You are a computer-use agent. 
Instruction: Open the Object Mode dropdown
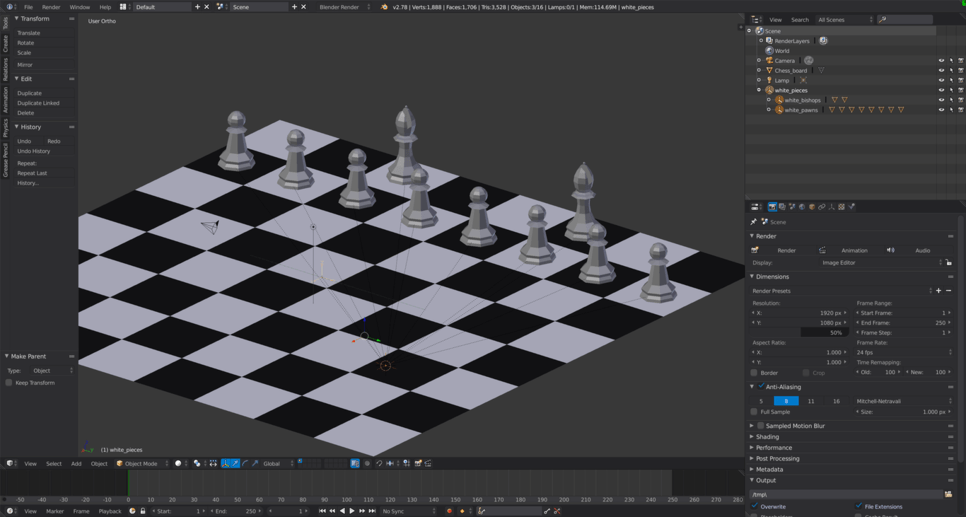[141, 464]
